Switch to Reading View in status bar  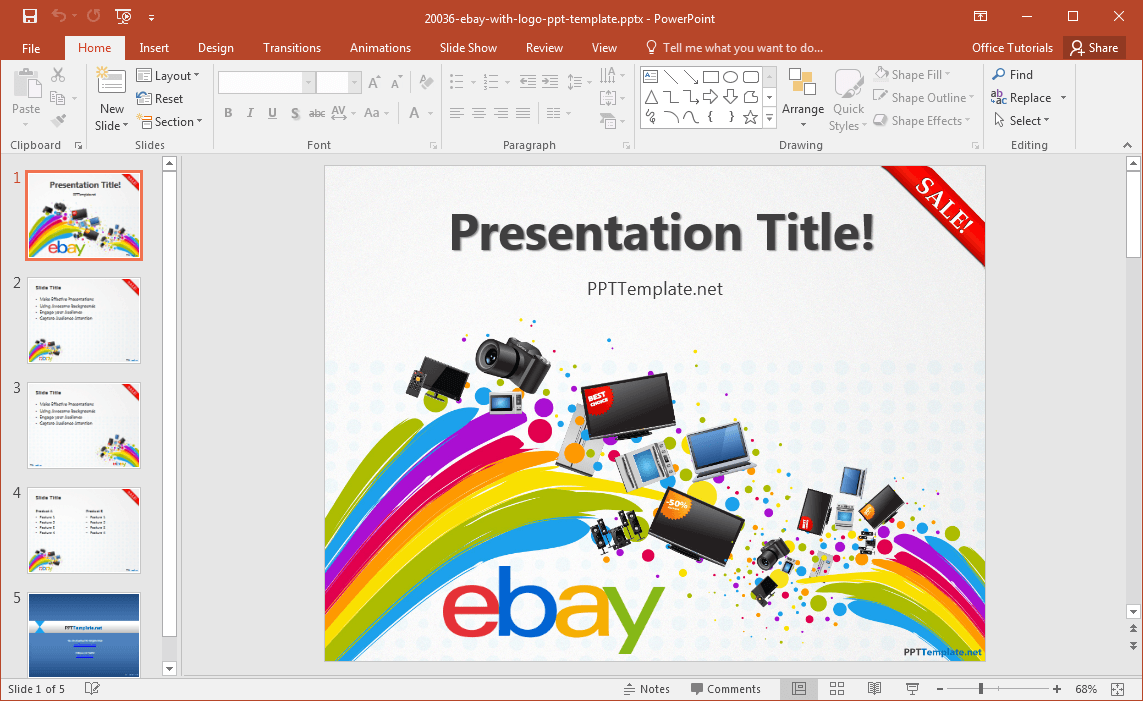tap(874, 689)
